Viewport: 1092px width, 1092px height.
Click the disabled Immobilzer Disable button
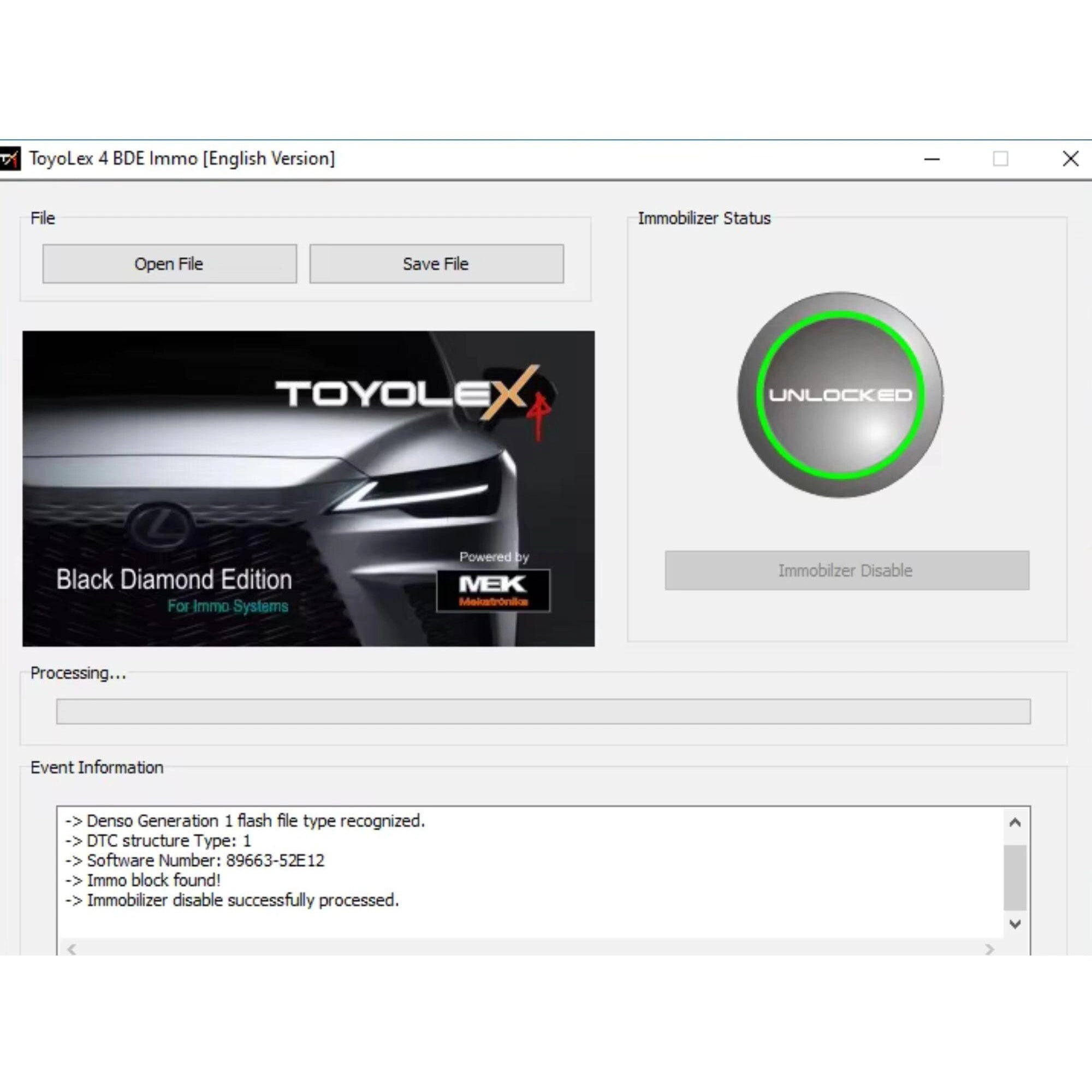[846, 571]
